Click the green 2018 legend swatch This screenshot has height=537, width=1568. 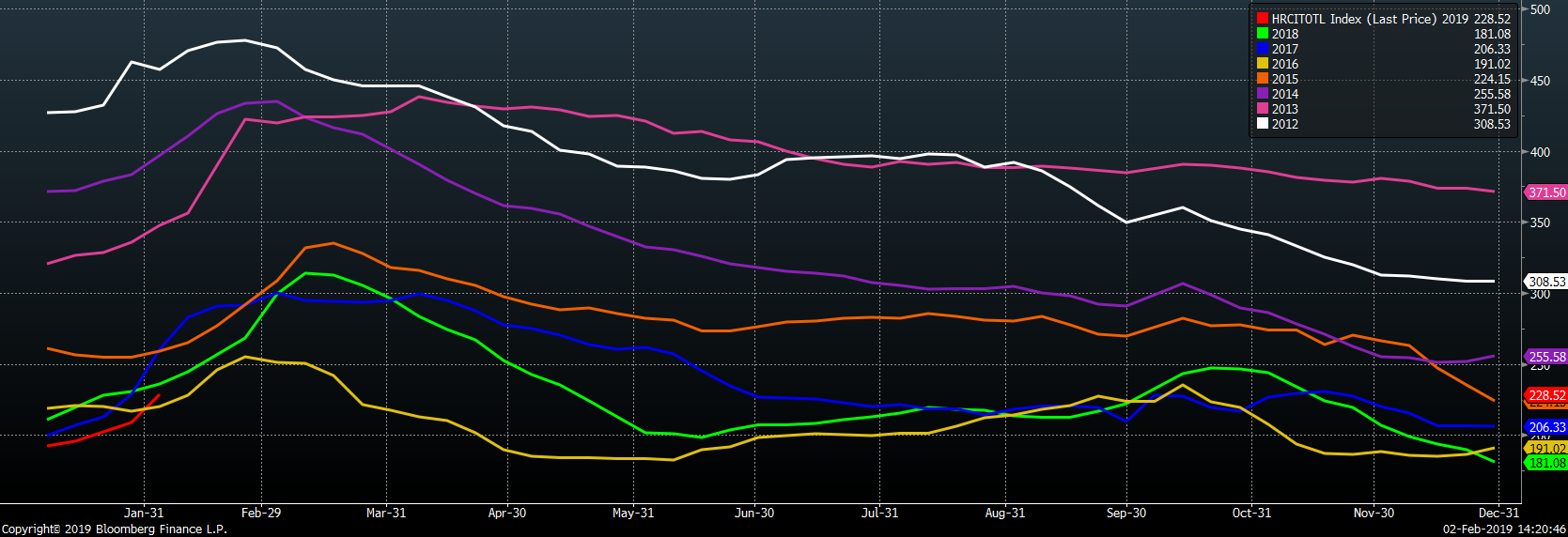click(x=1263, y=34)
